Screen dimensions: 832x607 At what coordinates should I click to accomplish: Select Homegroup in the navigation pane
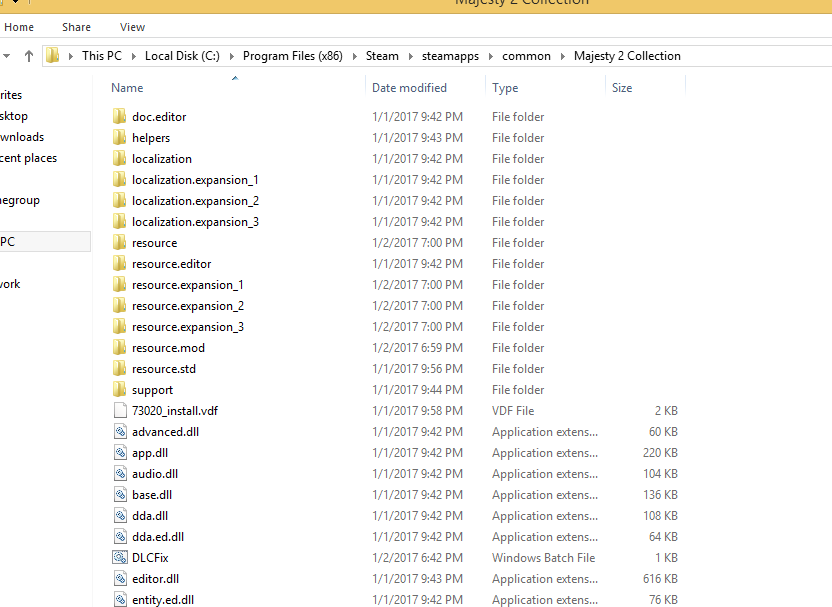click(x=20, y=200)
